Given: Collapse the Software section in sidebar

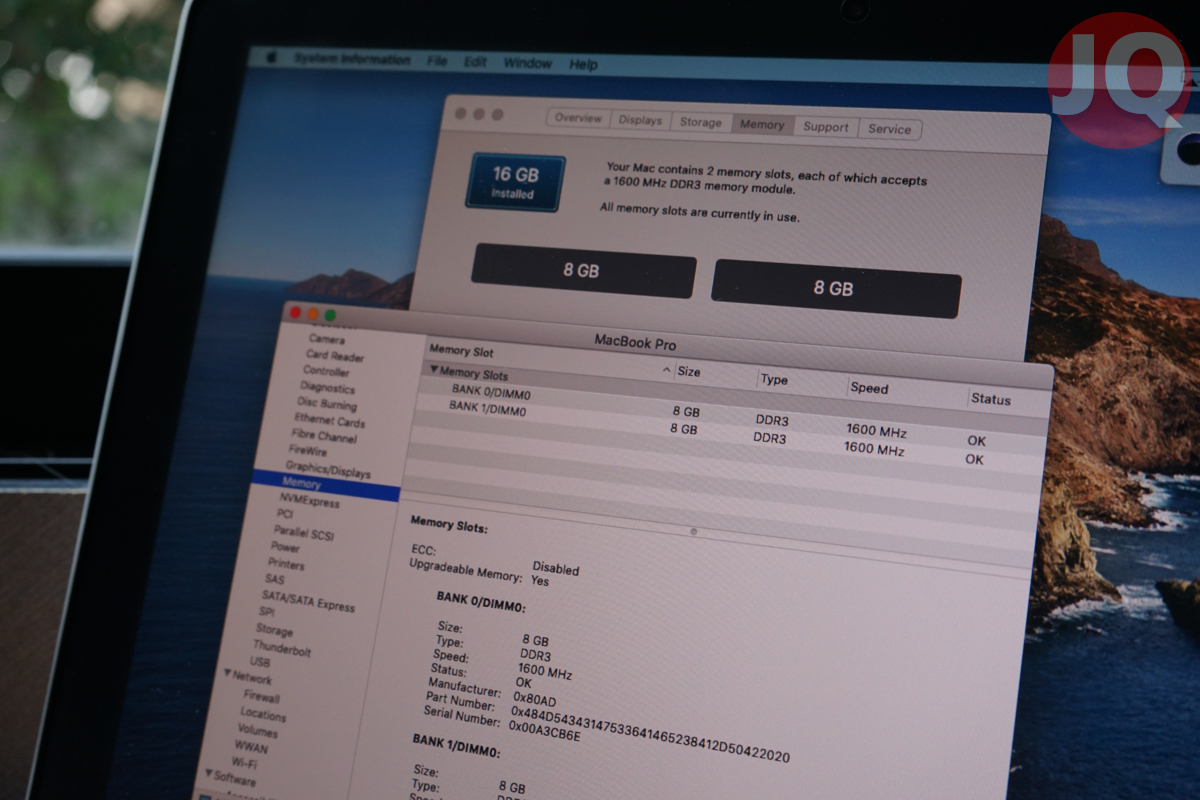Looking at the screenshot, I should 209,774.
